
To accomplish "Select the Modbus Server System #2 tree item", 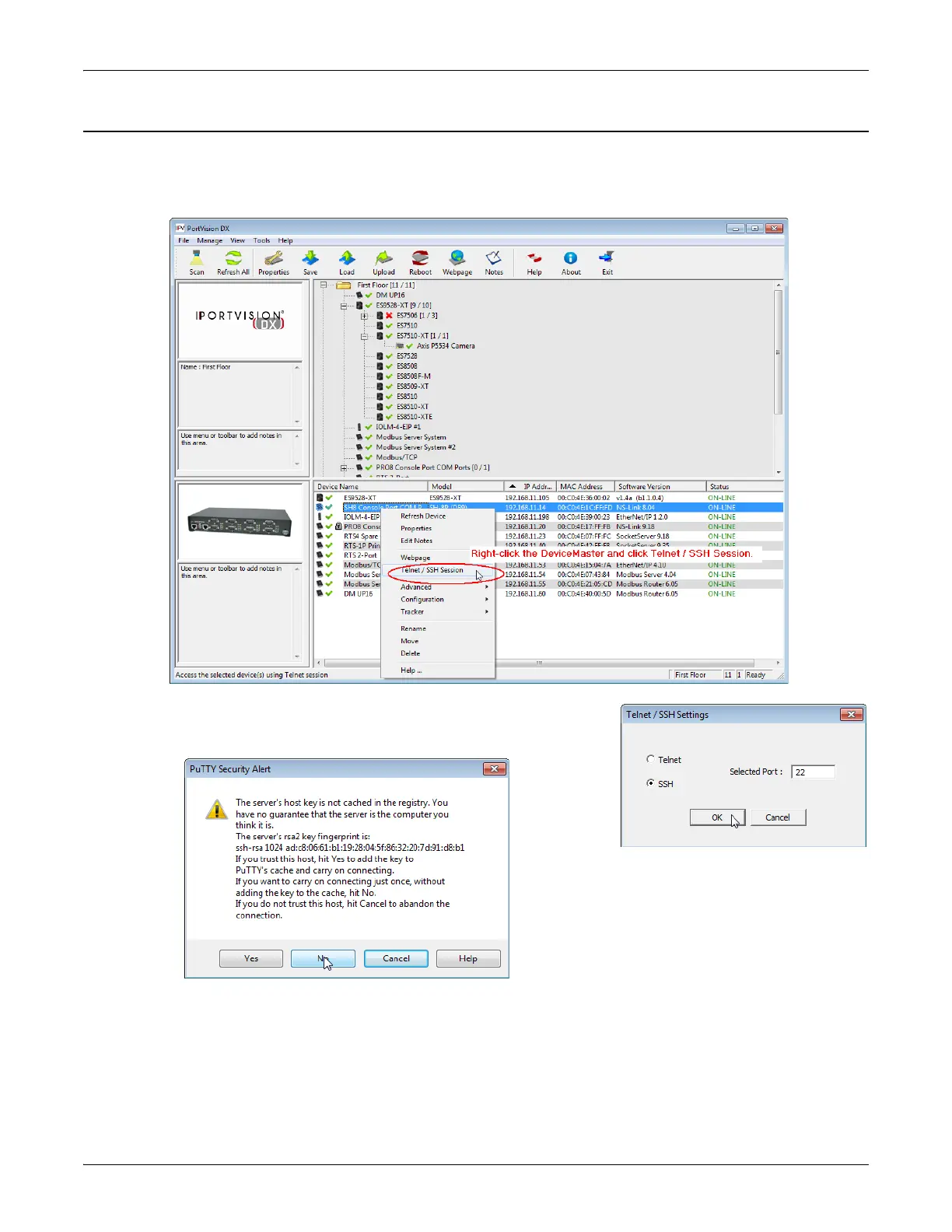I will (415, 447).
